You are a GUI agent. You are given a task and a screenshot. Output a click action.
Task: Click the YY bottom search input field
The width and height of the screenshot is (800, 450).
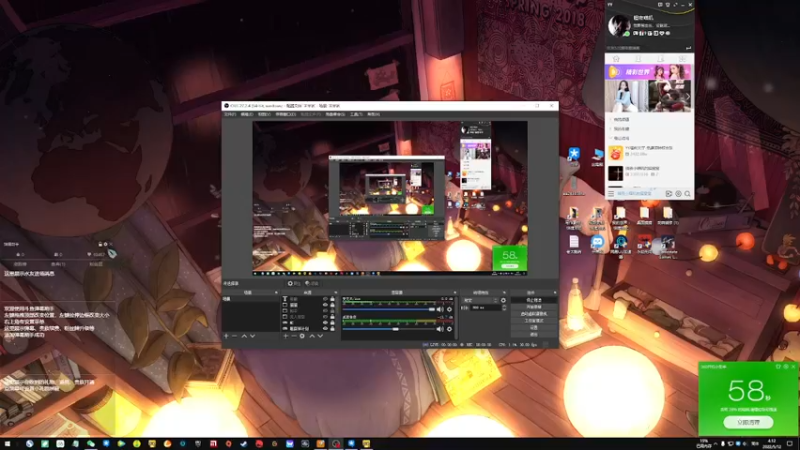coord(637,194)
